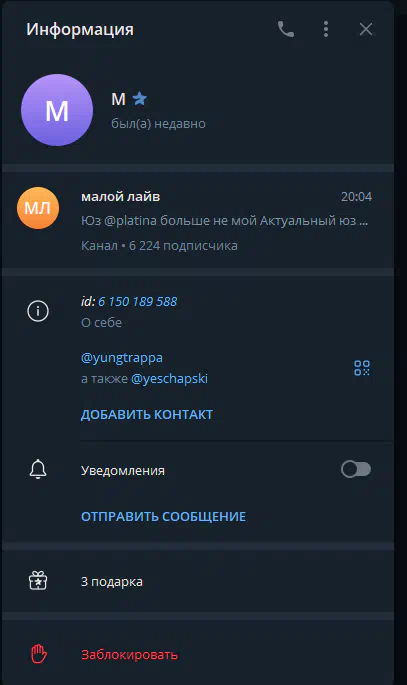Select Заблокировать to block user
Image resolution: width=407 pixels, height=685 pixels.
click(129, 655)
